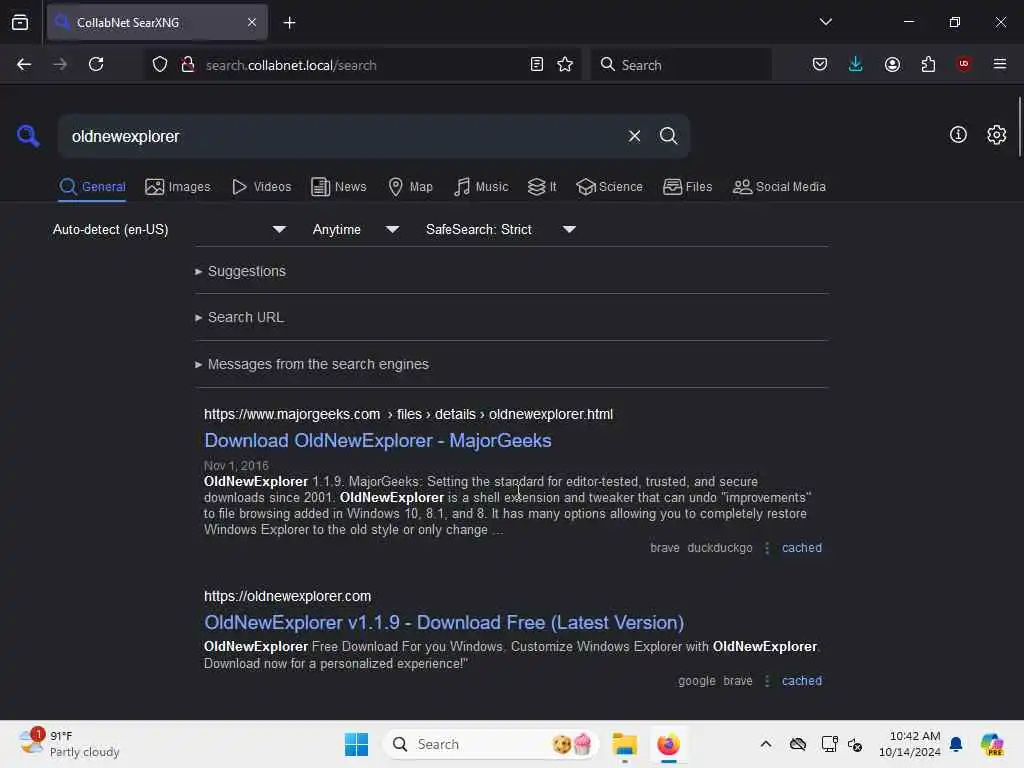Open weather widget 91°F Partly cloudy
This screenshot has height=768, width=1024.
coord(69,744)
